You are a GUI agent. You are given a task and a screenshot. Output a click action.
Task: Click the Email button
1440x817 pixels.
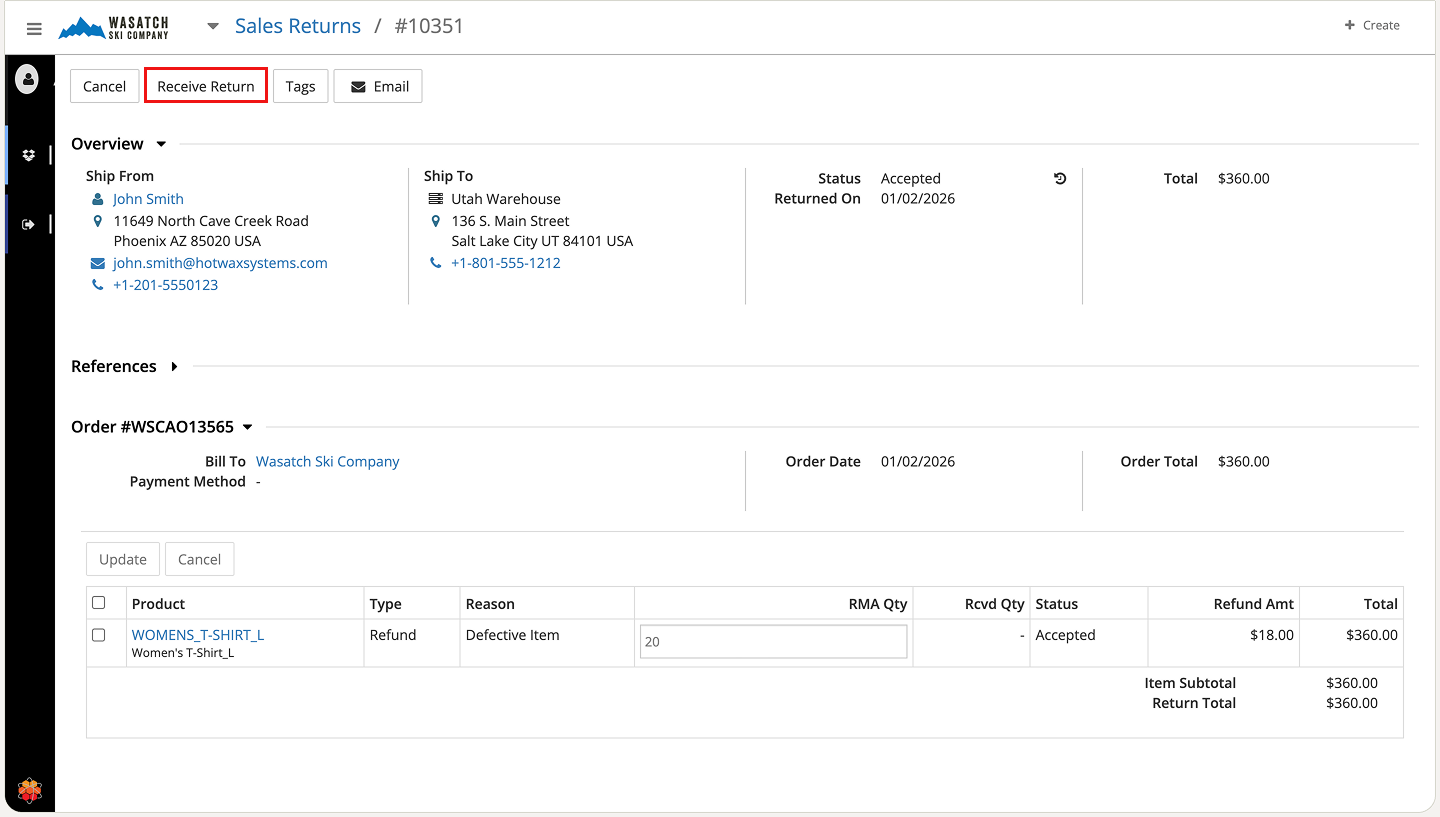point(378,86)
